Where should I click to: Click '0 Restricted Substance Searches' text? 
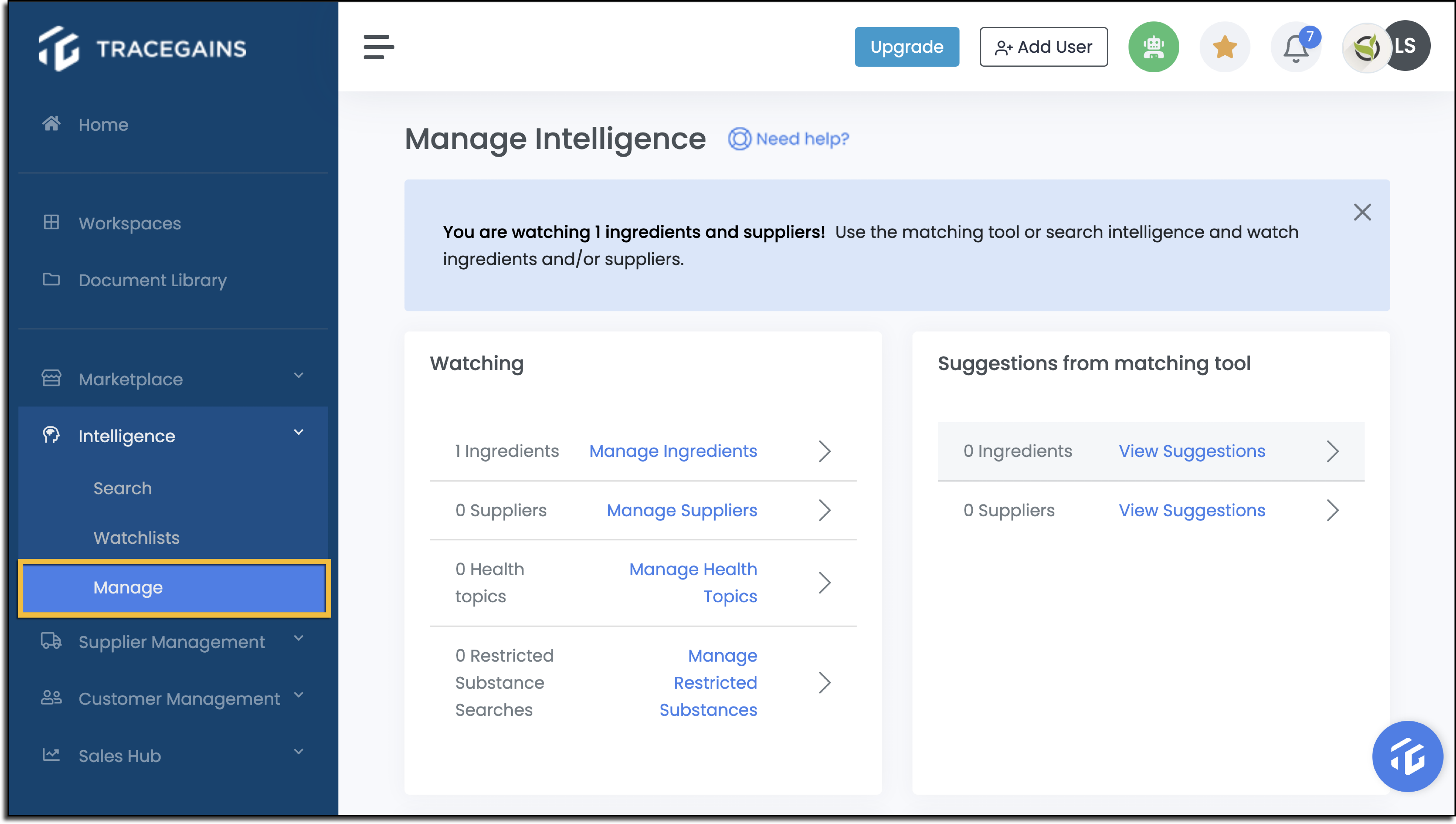click(x=504, y=683)
